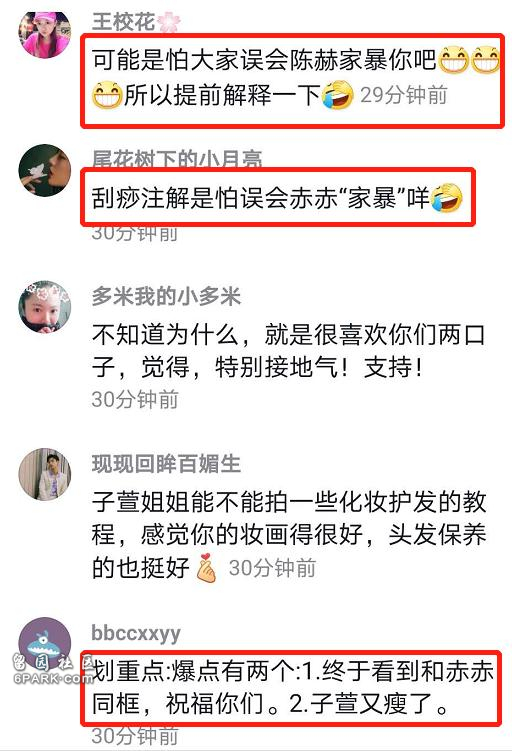Click the finger heart emoji after 的也挺好

[206, 568]
